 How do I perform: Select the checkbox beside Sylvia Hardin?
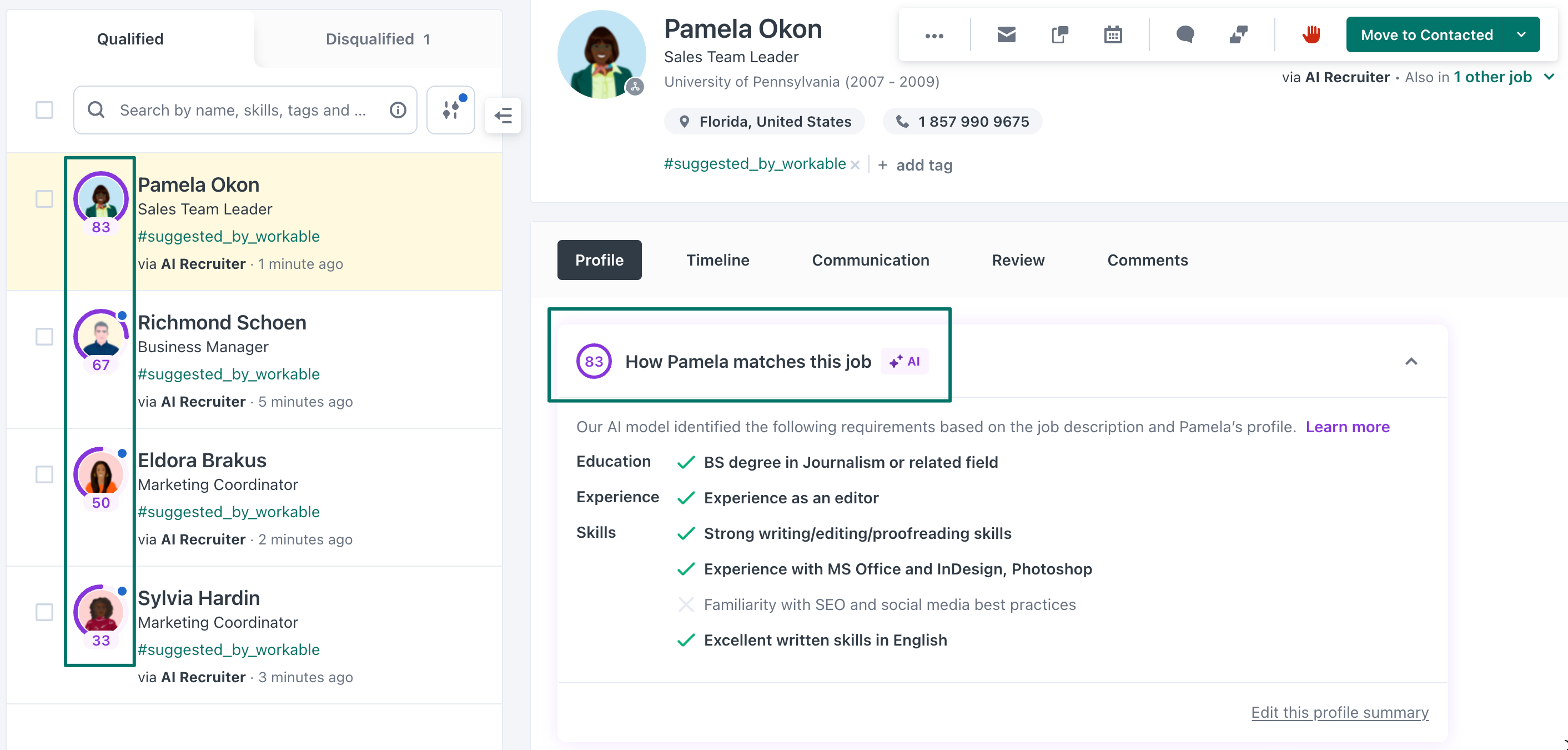(x=44, y=612)
